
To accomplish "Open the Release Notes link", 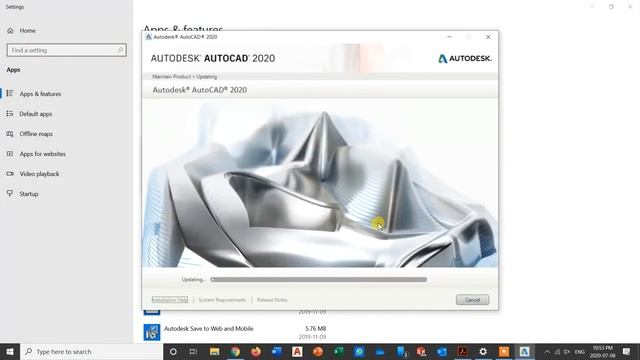I will [272, 300].
